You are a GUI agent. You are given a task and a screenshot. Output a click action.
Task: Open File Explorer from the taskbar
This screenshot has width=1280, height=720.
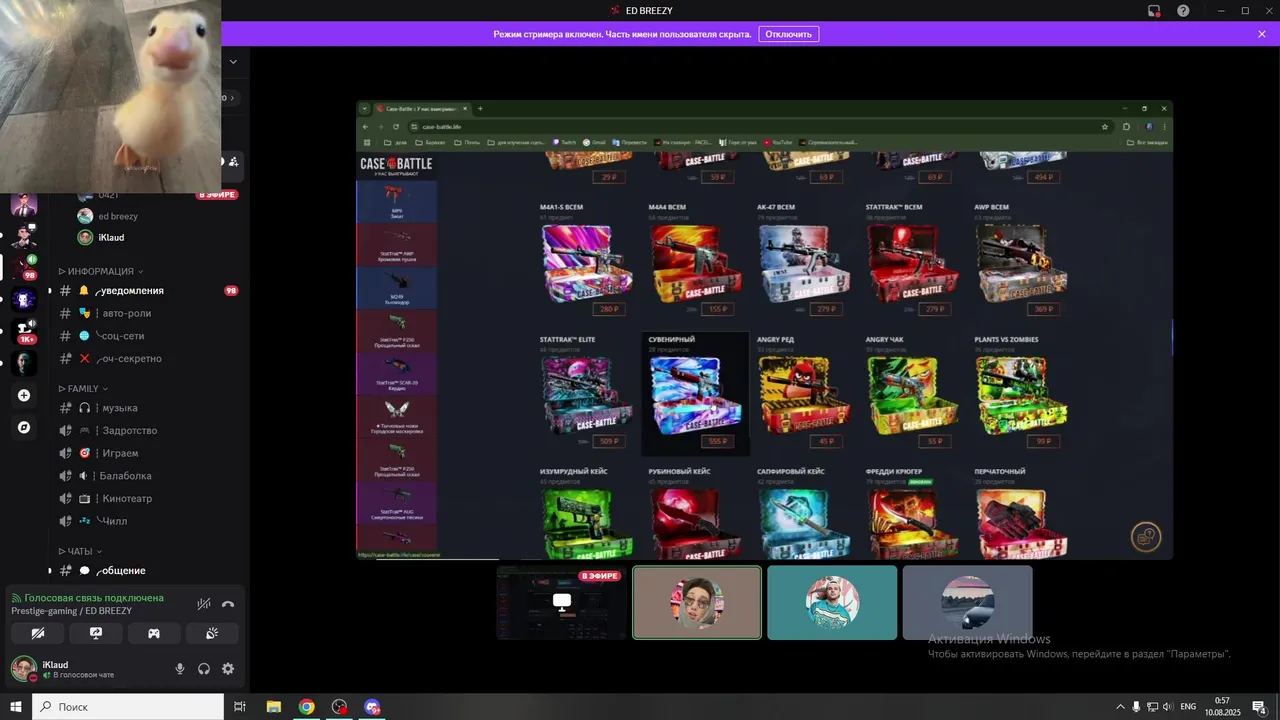tap(273, 707)
